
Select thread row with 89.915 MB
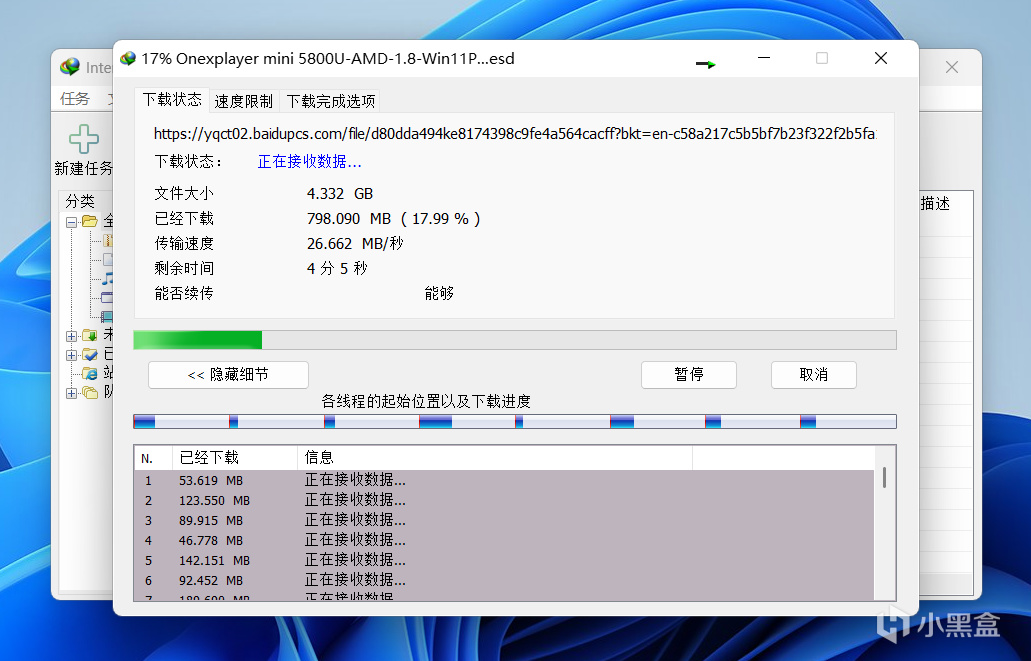504,521
